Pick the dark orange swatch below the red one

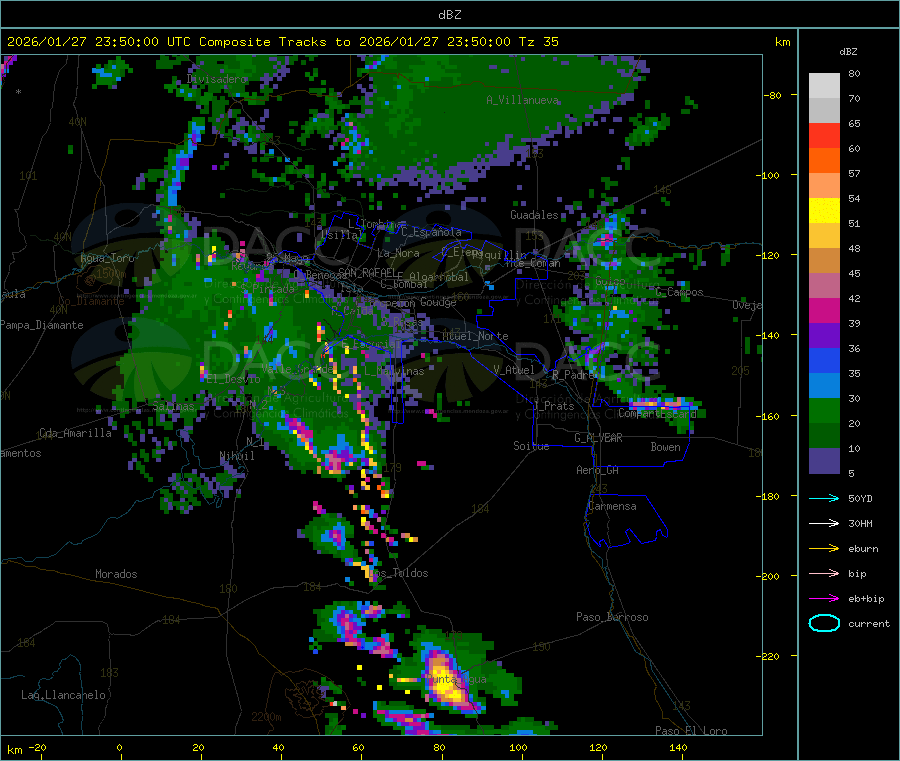tap(824, 161)
